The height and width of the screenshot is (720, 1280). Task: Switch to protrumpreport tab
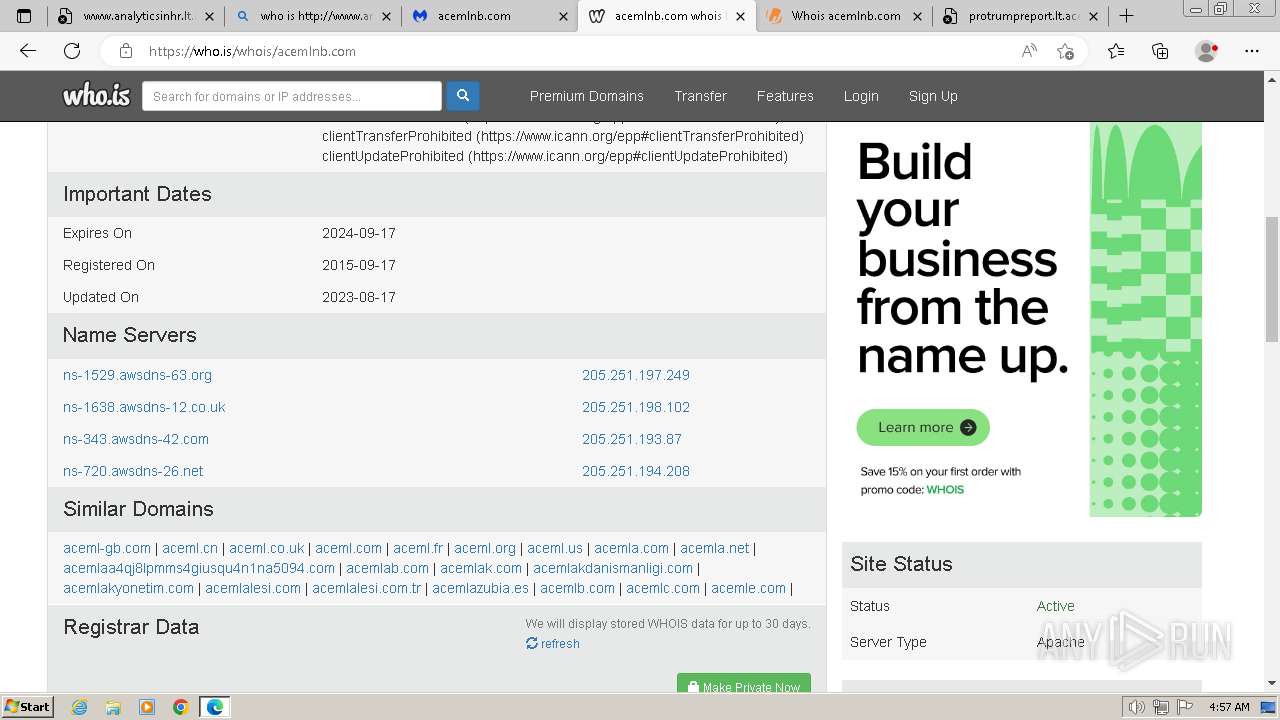pyautogui.click(x=1019, y=16)
